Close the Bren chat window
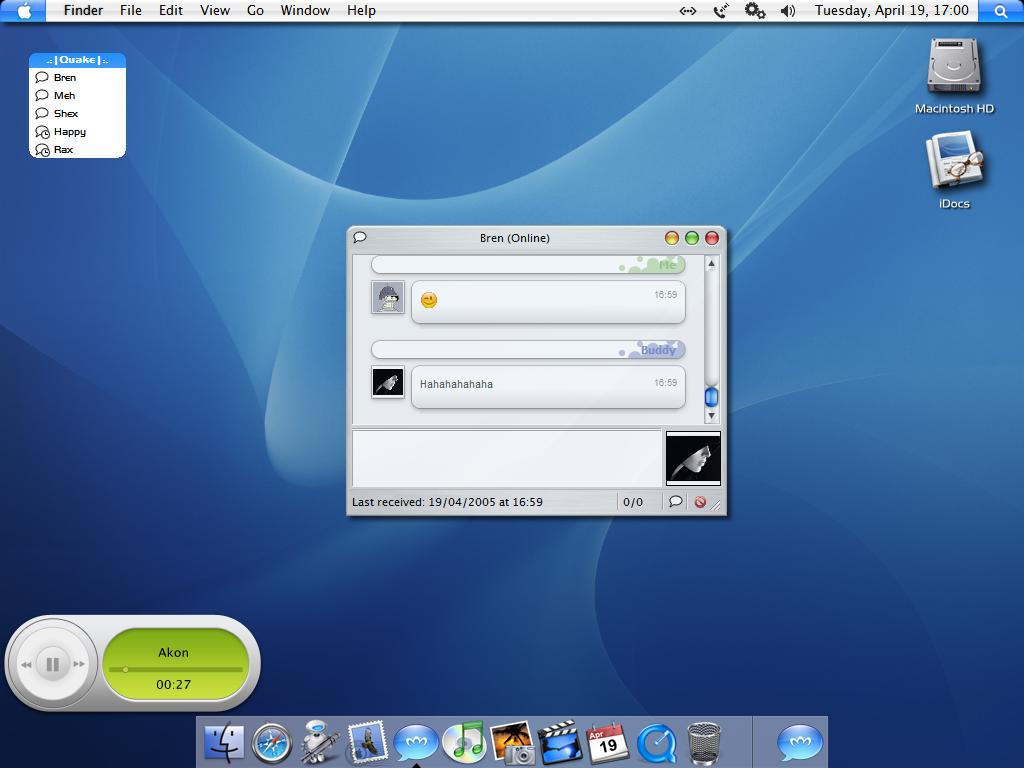Screen dimensions: 1024x768 (712, 238)
